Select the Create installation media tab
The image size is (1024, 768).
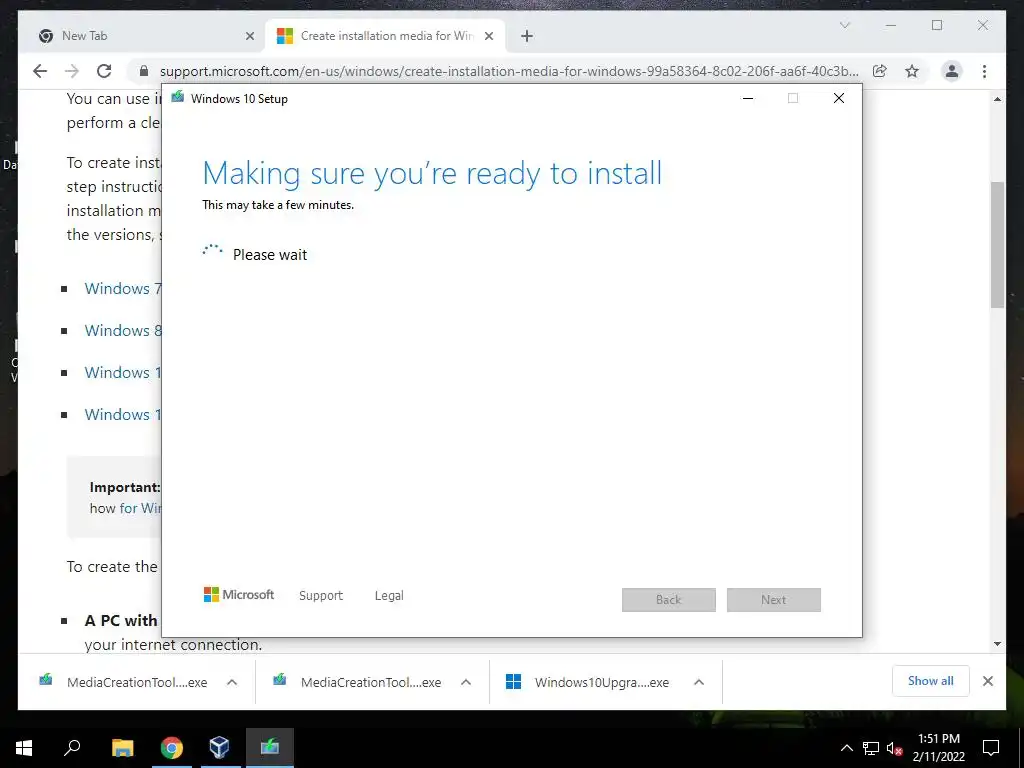pos(385,36)
